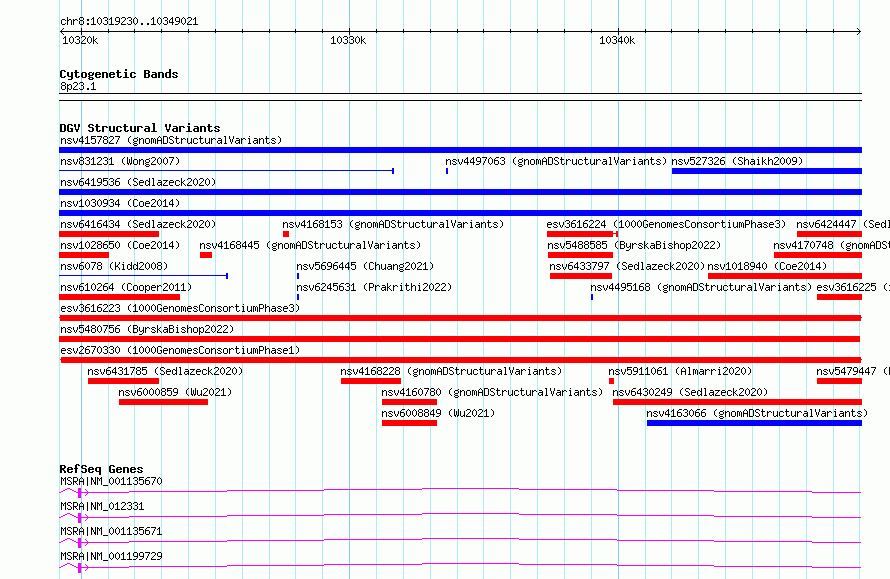Open nsv610264 (Cooper2011) variant label

click(126, 287)
